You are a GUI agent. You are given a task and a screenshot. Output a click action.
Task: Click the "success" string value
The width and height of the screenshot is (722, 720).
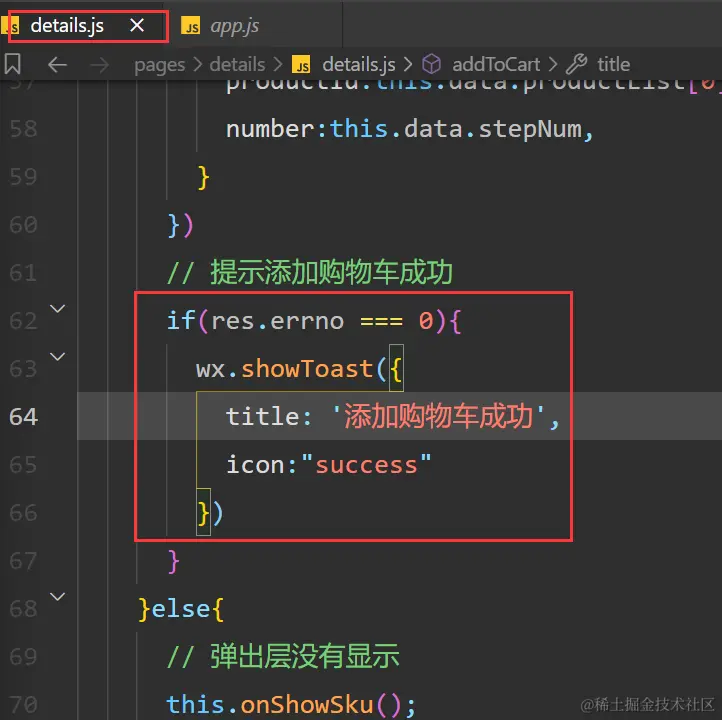pos(367,465)
